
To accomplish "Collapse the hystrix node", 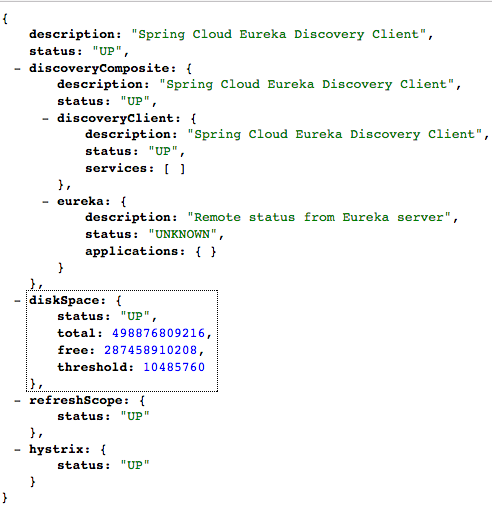I will 17,450.
